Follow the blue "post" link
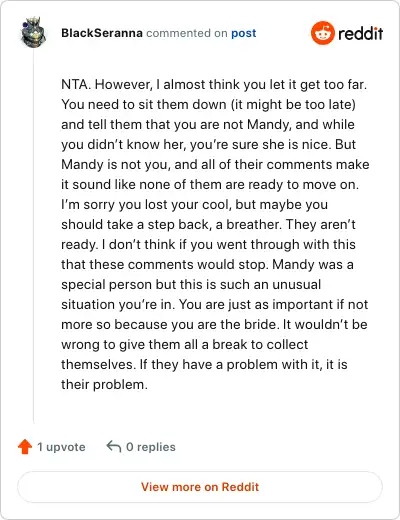 pos(244,33)
